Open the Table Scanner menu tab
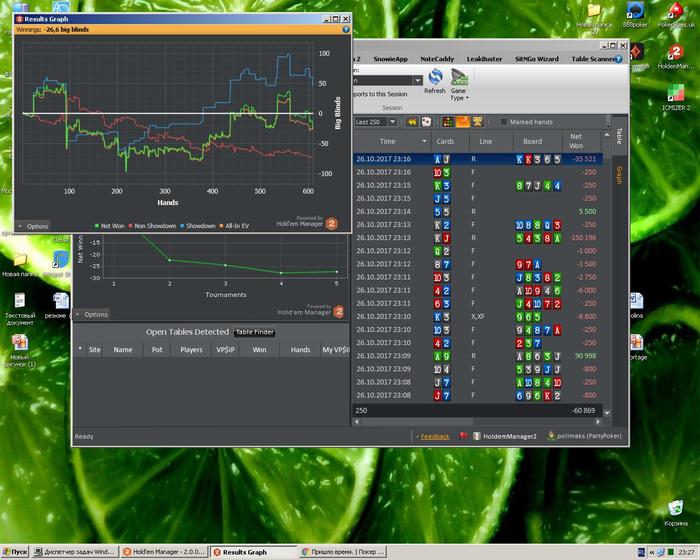Image resolution: width=700 pixels, height=560 pixels. coord(592,59)
